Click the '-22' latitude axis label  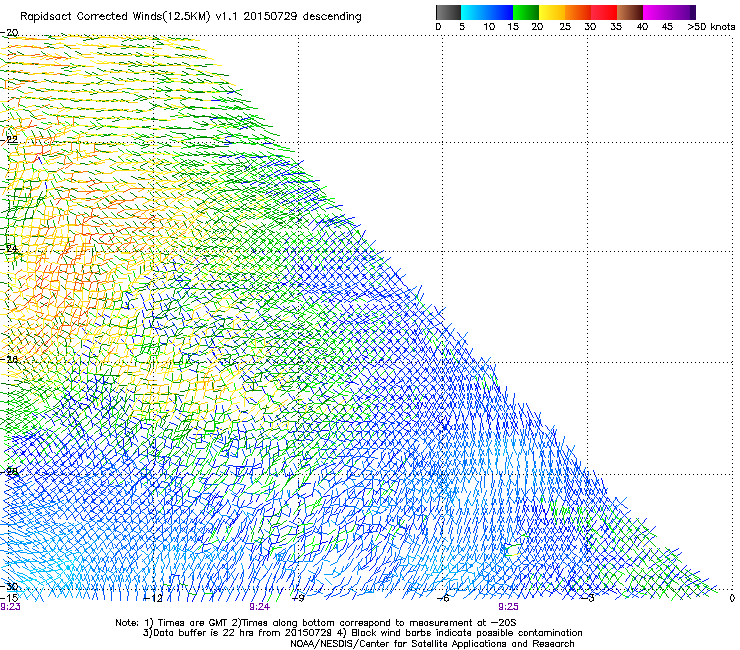(x=9, y=140)
